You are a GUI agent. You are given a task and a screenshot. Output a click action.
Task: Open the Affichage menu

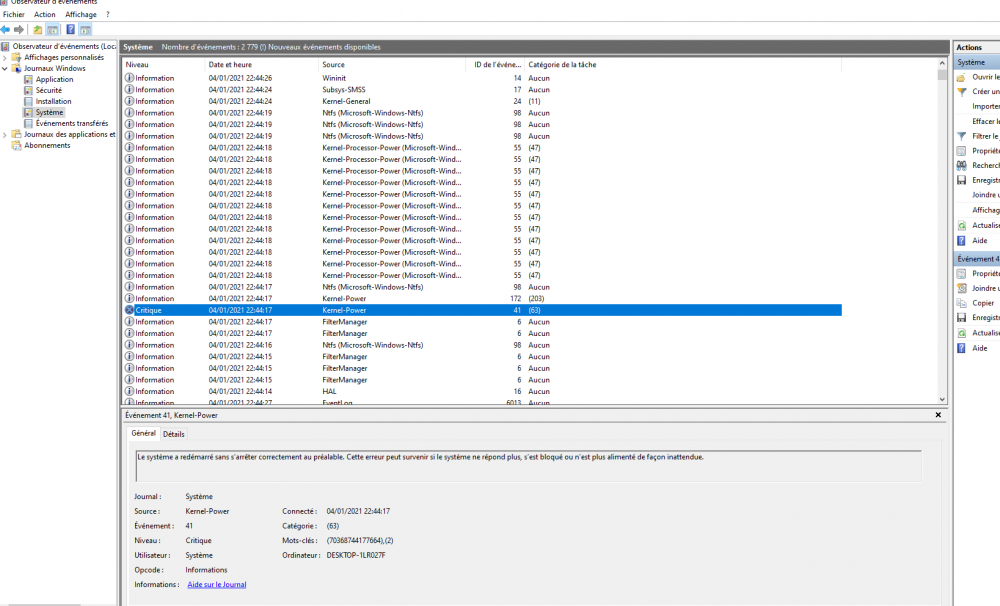point(81,15)
